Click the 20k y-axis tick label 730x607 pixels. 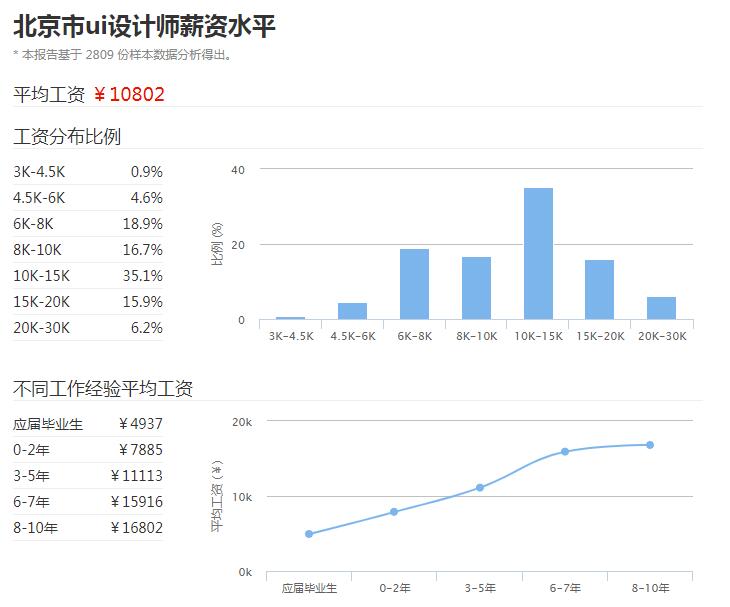pos(242,422)
